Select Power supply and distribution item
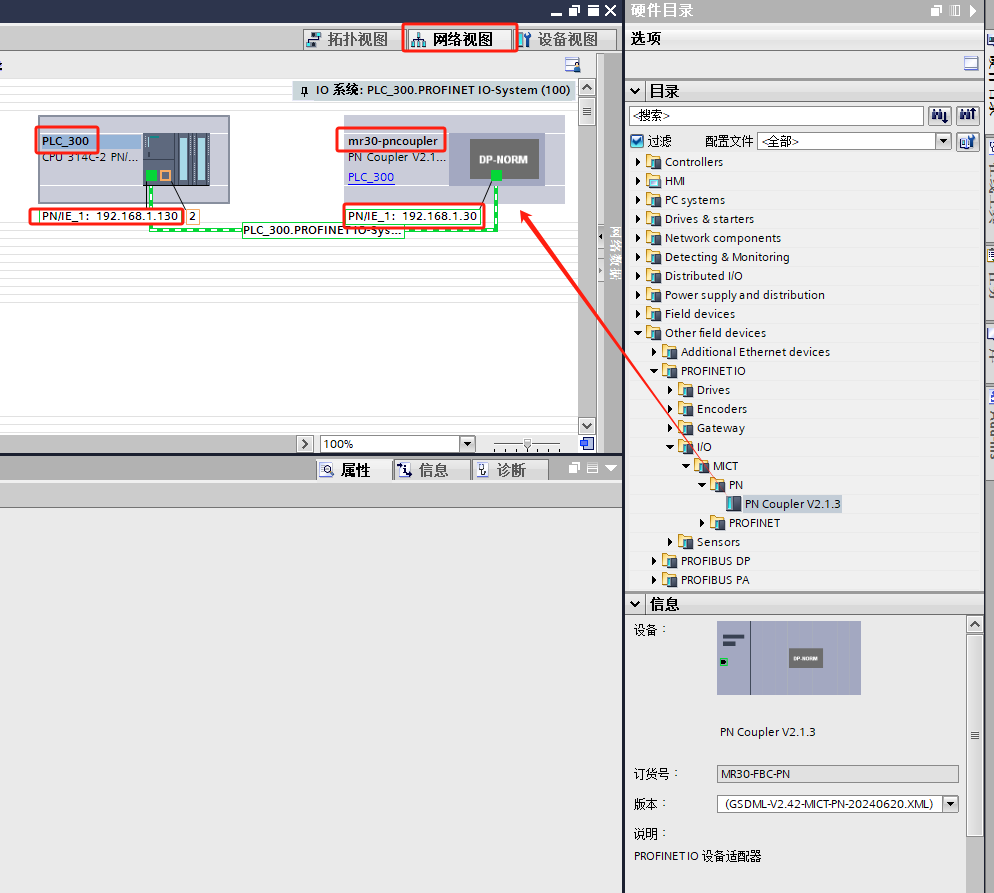 tap(745, 295)
